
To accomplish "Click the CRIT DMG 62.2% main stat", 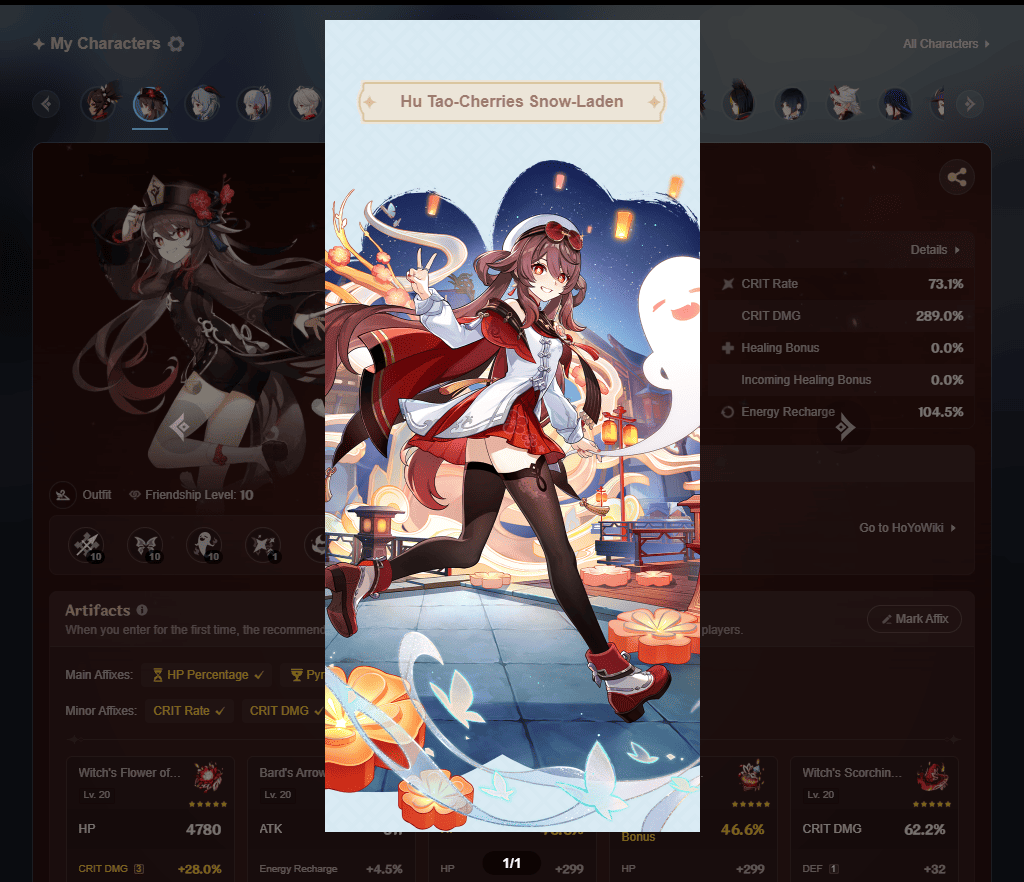I will point(874,829).
